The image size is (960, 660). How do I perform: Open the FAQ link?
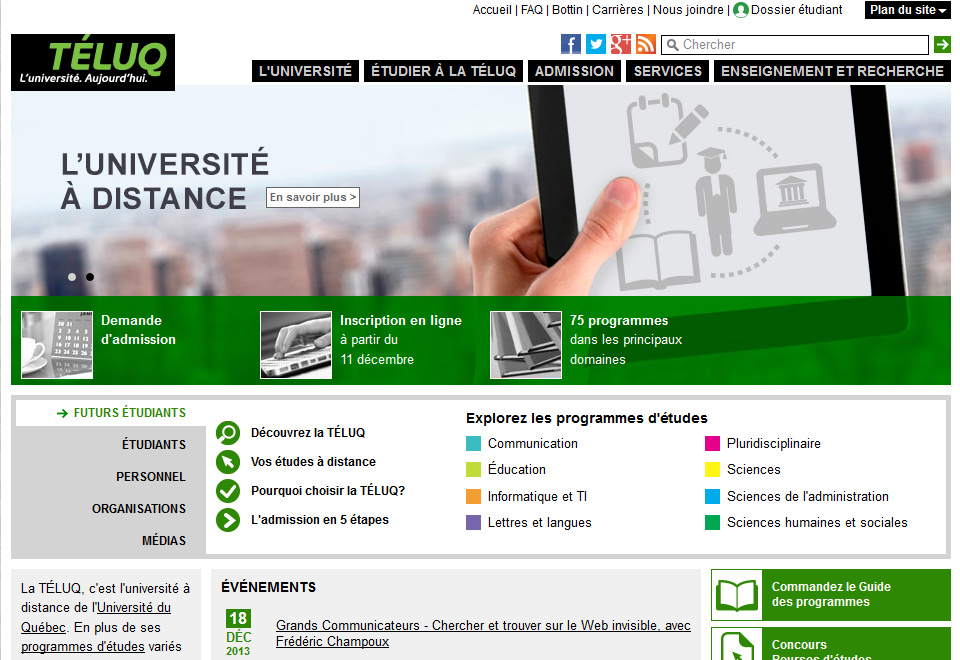531,10
